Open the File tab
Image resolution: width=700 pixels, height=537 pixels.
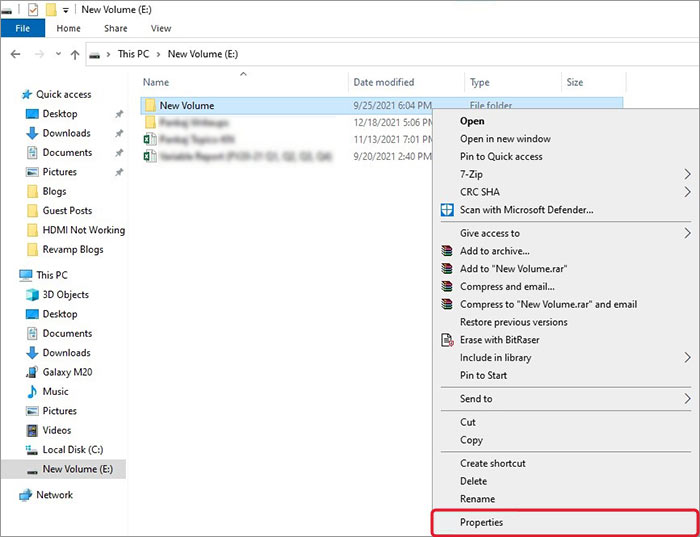point(22,28)
